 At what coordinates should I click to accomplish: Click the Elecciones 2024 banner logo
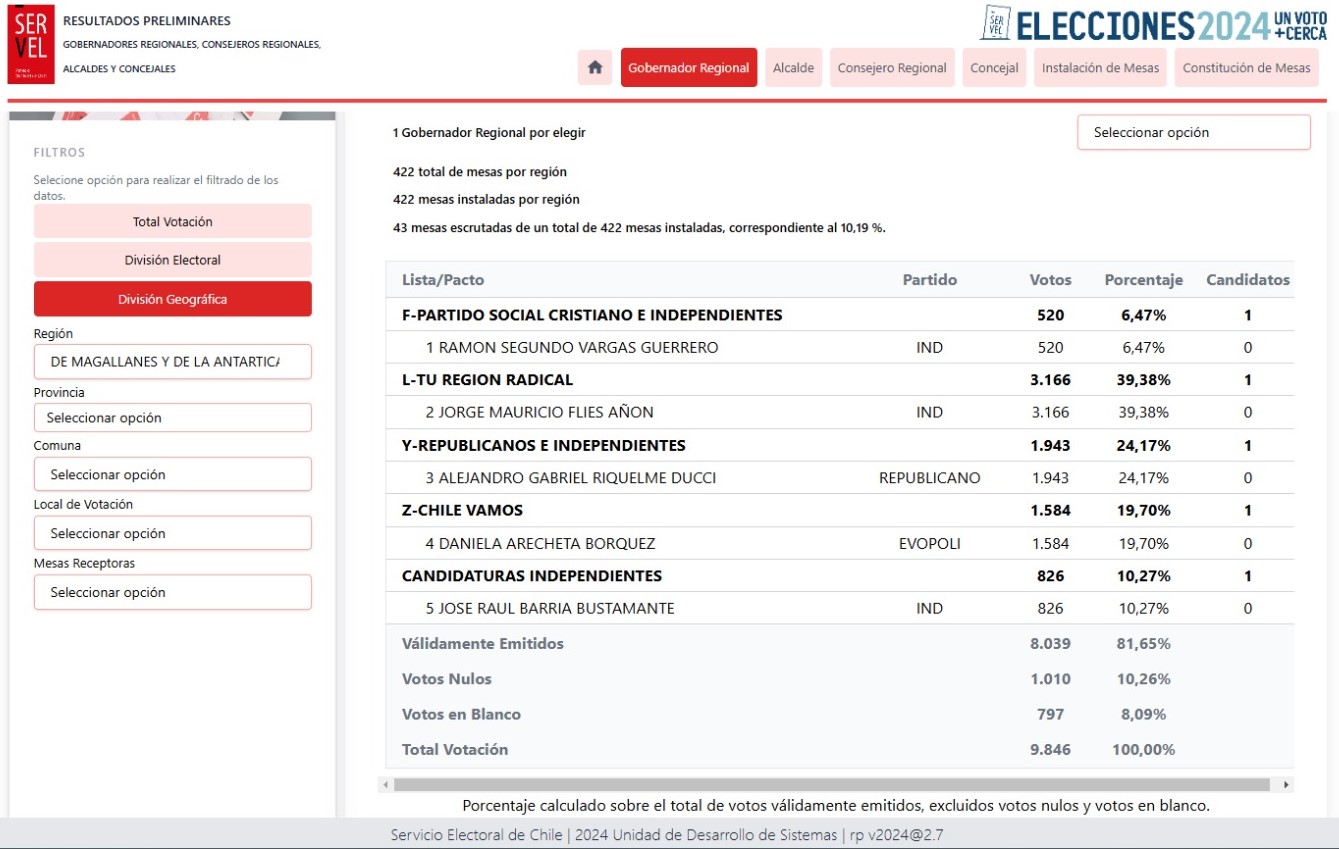(x=1153, y=23)
